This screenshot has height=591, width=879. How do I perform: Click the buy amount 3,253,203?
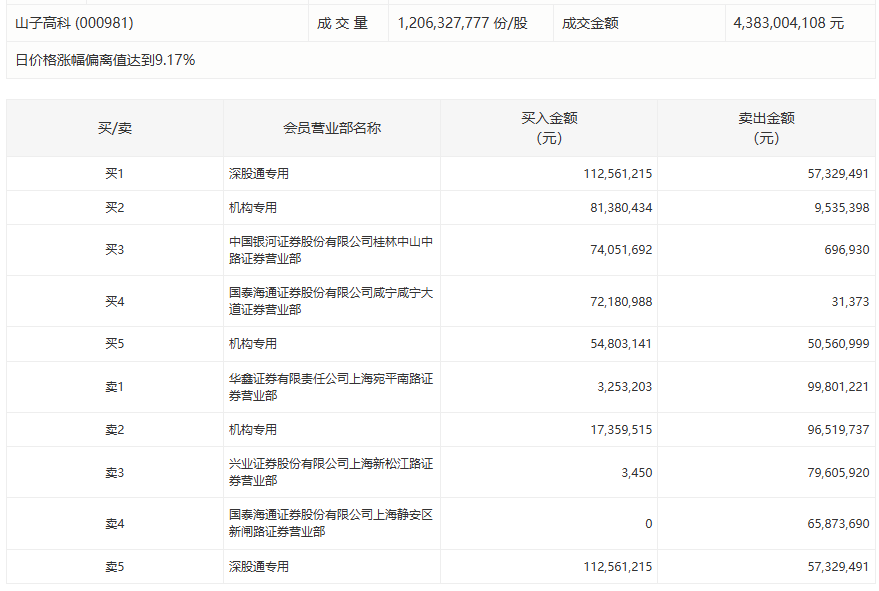click(x=624, y=387)
